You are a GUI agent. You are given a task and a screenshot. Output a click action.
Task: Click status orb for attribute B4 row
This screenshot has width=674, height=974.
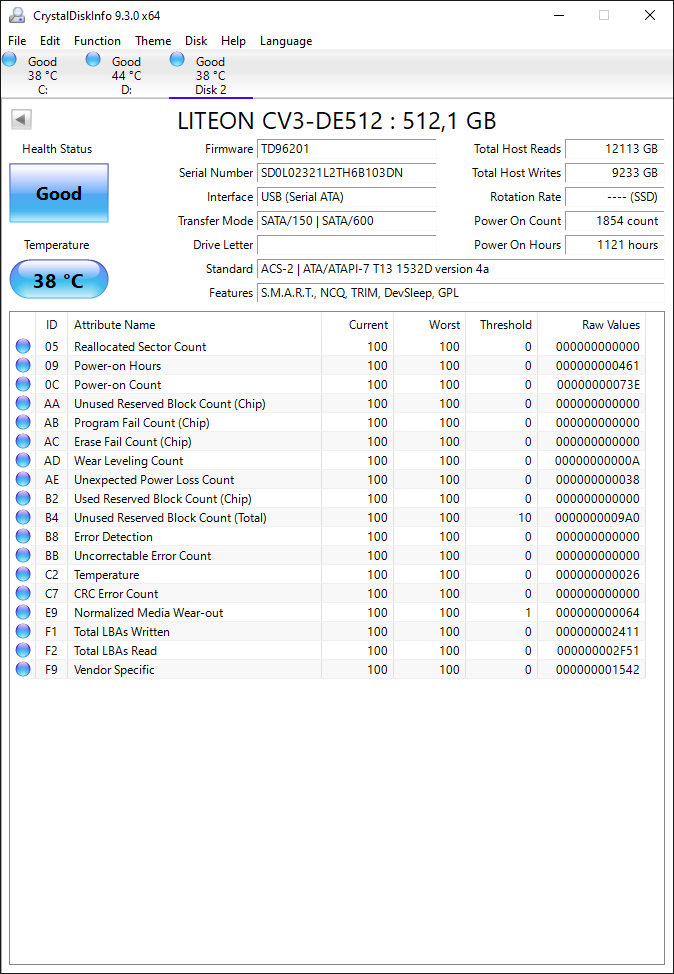pyautogui.click(x=23, y=517)
